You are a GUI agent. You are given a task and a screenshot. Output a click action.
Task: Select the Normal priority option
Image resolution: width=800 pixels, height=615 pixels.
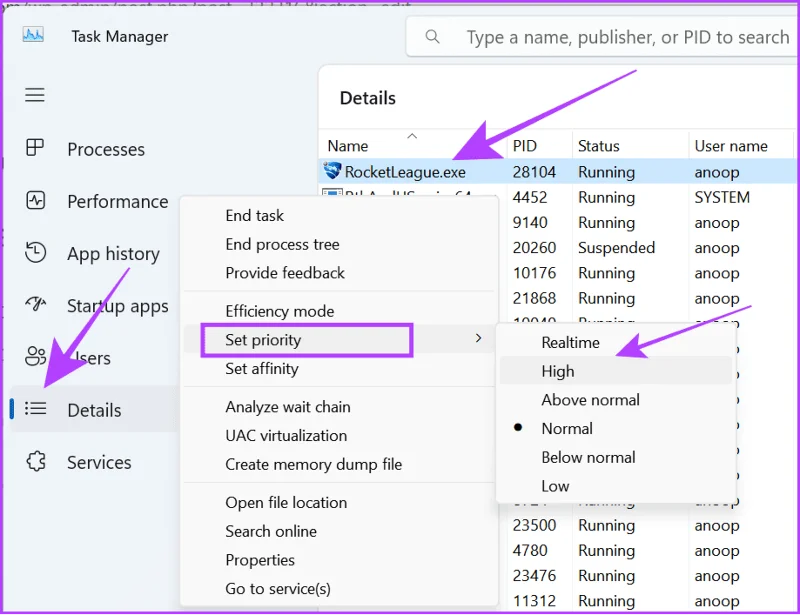pyautogui.click(x=567, y=428)
